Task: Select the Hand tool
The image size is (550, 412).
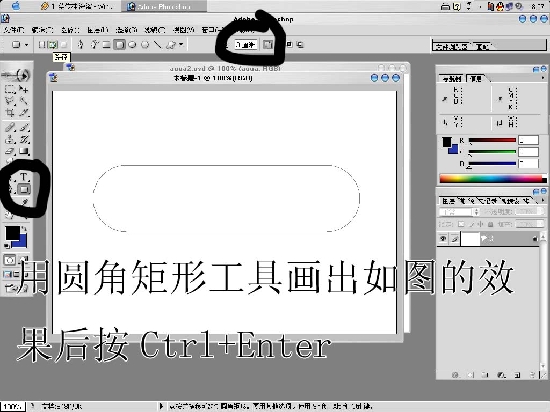Action: pos(10,215)
